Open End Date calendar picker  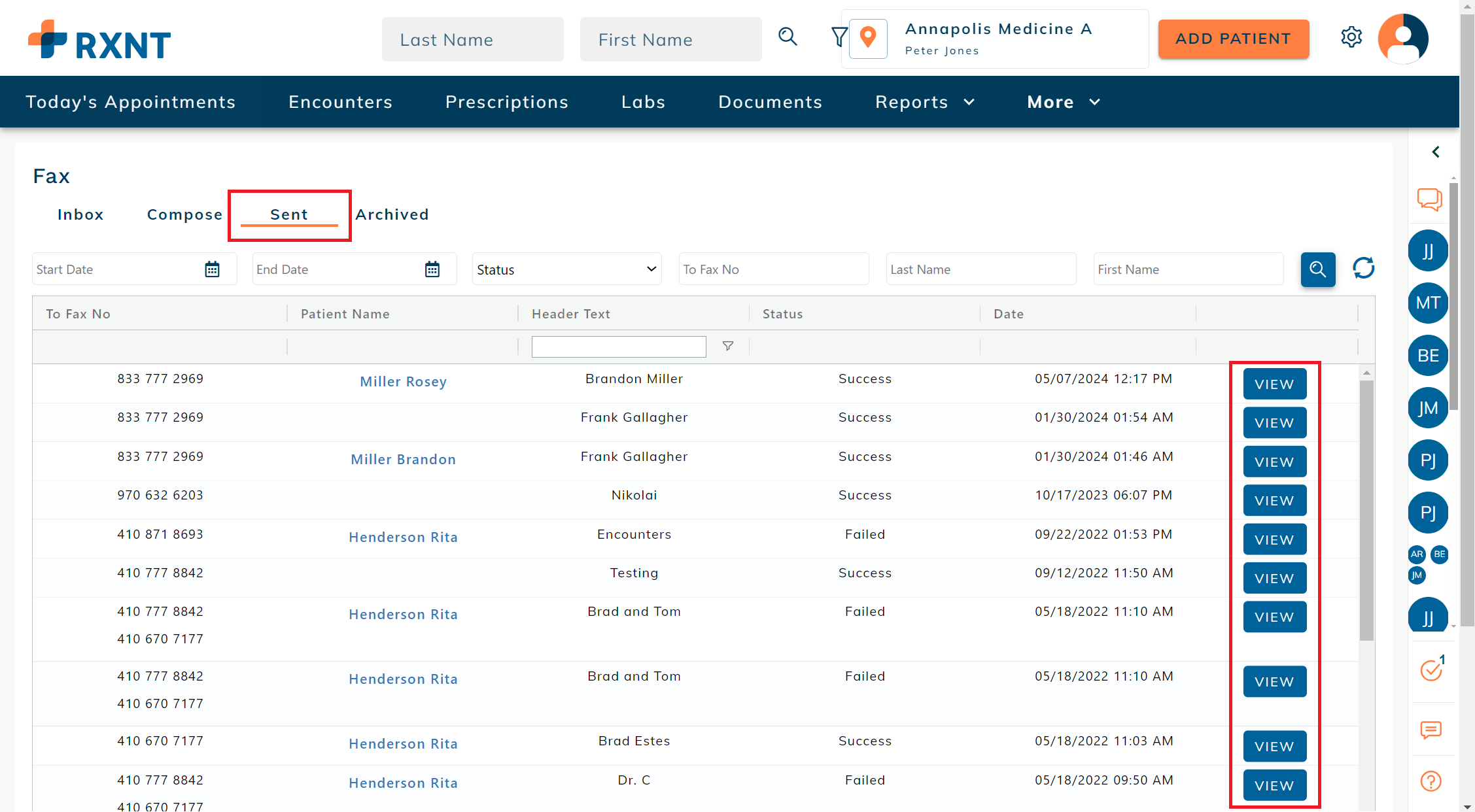click(432, 269)
